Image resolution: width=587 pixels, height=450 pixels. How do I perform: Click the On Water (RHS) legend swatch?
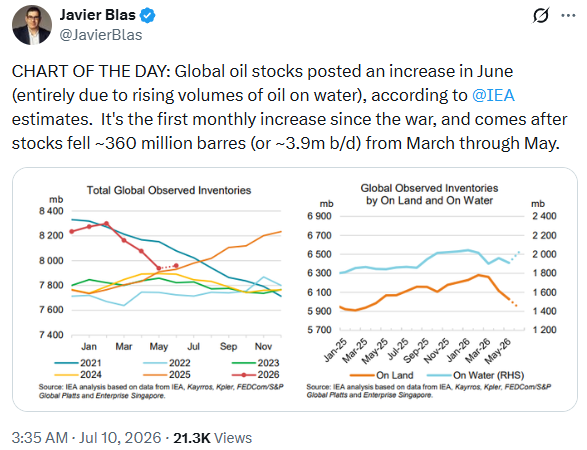coord(439,375)
